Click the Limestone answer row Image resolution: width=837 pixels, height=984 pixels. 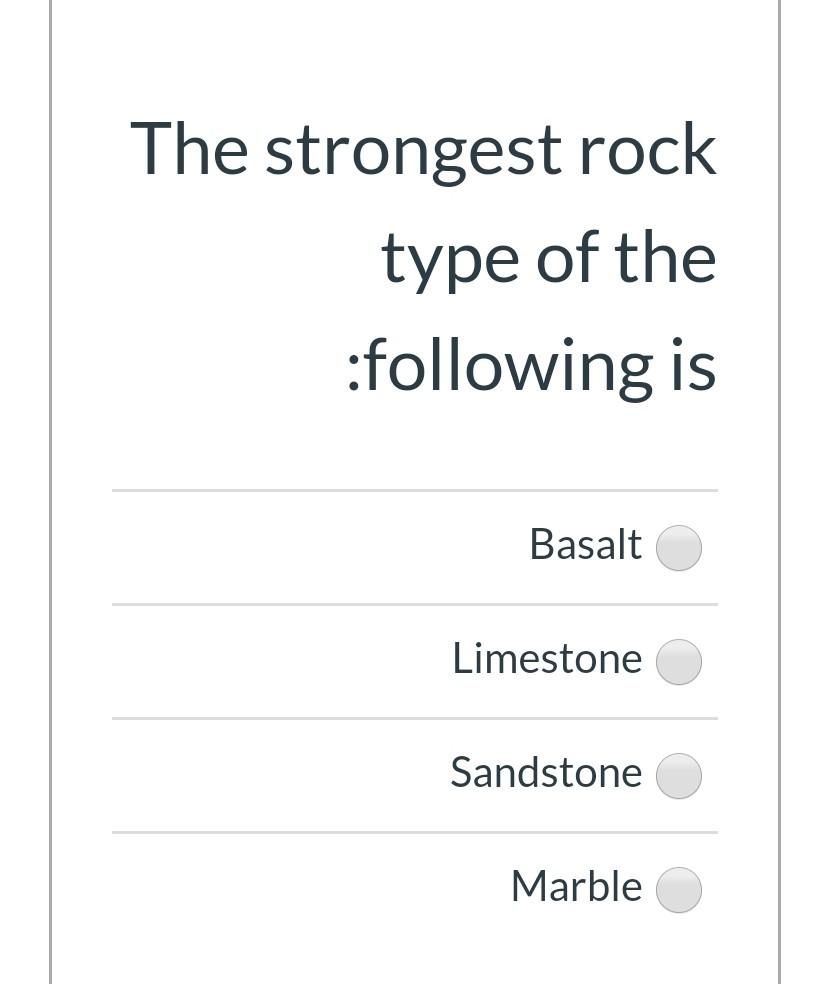415,660
